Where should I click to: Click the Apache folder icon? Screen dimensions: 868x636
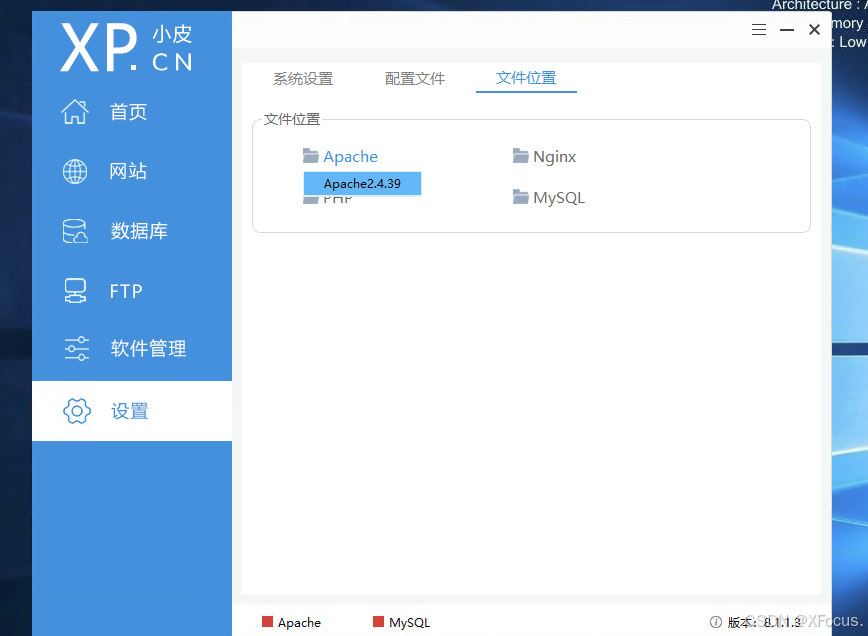[x=311, y=156]
